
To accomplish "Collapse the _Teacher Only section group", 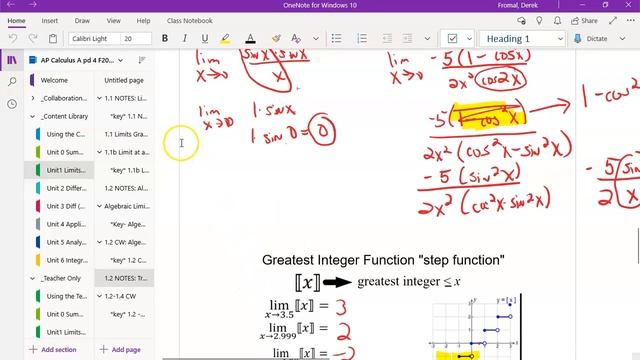I will click(33, 278).
